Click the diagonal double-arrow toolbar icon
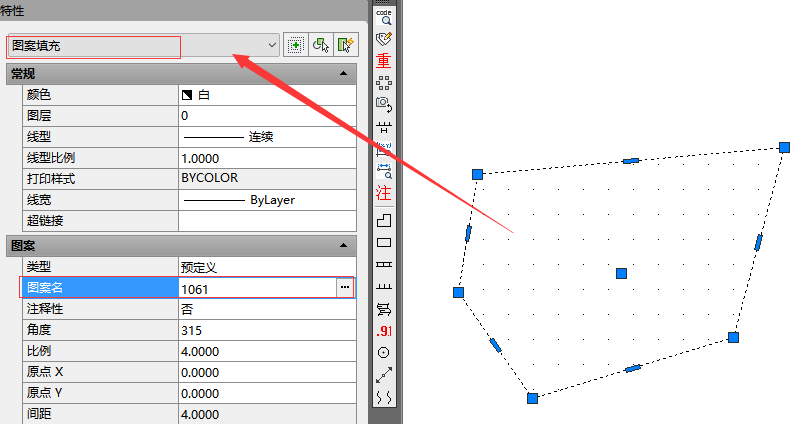This screenshot has width=795, height=424. point(383,376)
